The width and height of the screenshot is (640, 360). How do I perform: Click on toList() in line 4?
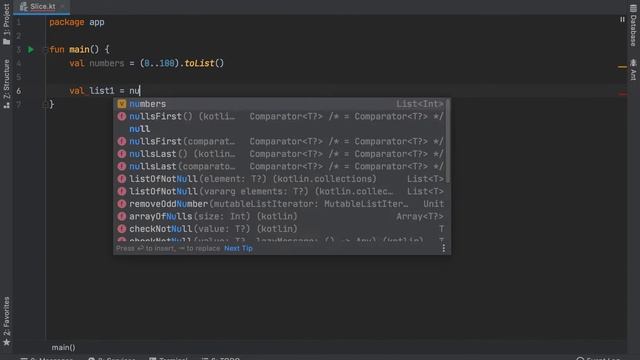click(204, 63)
